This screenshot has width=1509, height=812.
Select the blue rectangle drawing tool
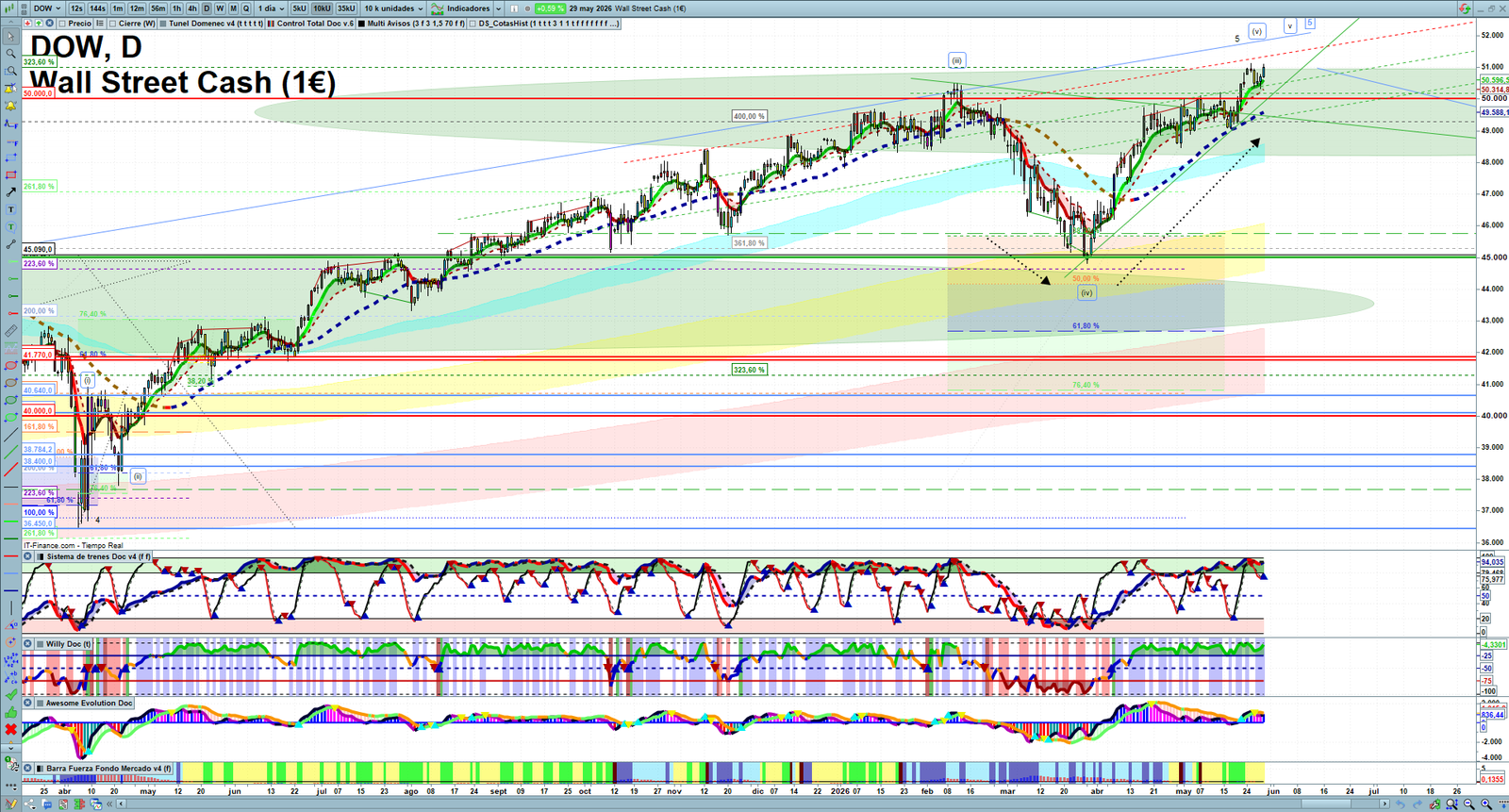[11, 157]
